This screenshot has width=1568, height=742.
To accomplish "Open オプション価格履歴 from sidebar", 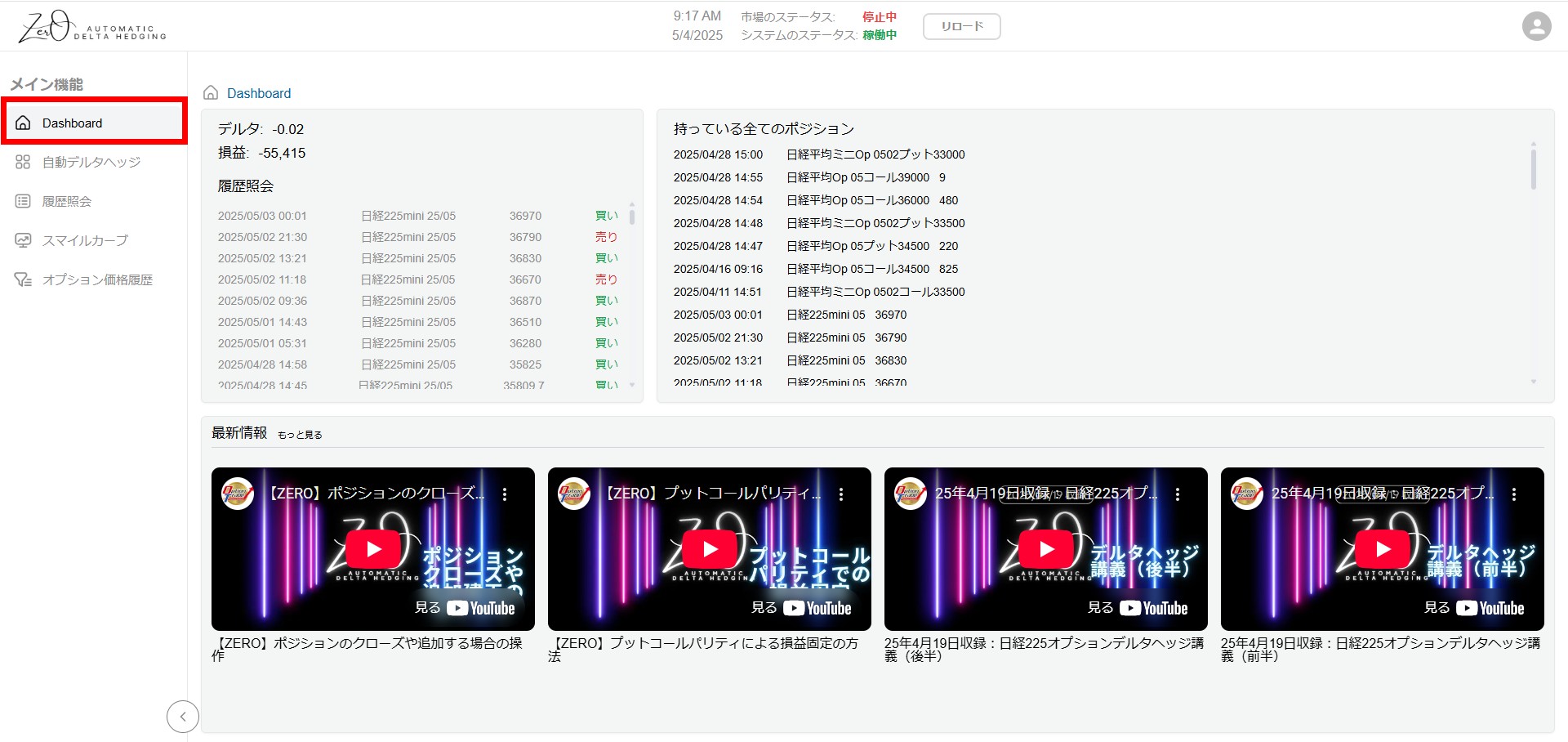I will tap(97, 279).
